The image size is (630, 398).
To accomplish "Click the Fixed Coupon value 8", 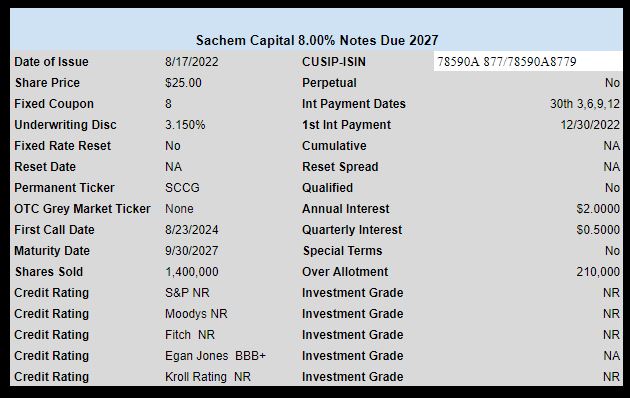I will pos(168,104).
